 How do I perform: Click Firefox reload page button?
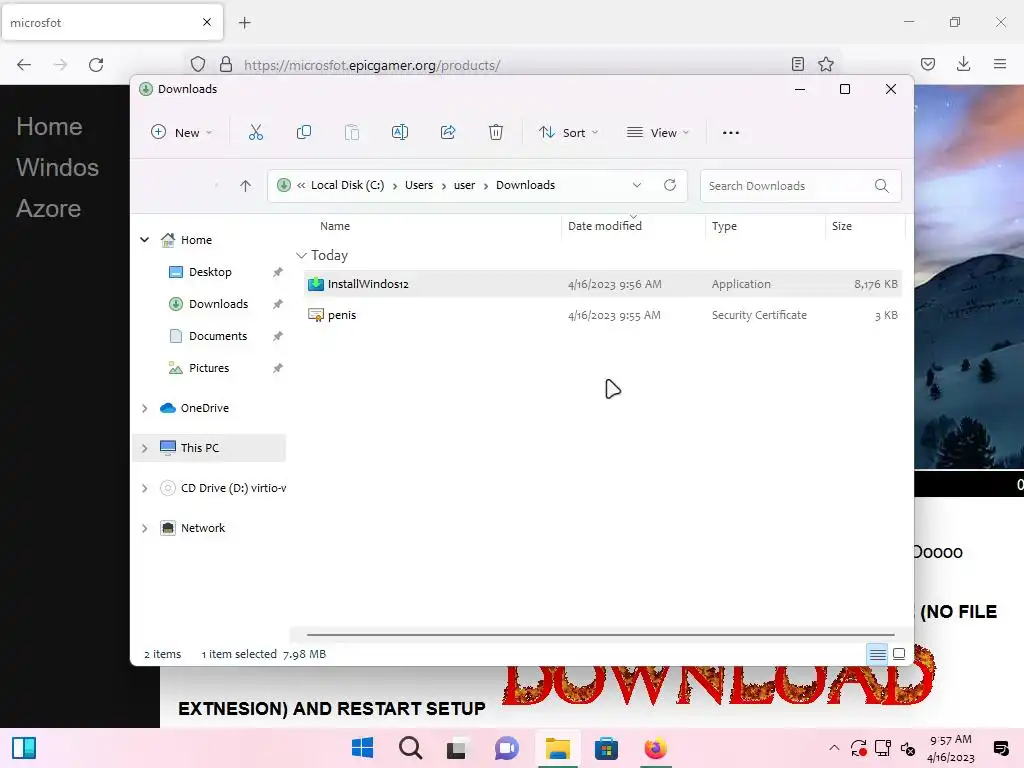tap(96, 65)
